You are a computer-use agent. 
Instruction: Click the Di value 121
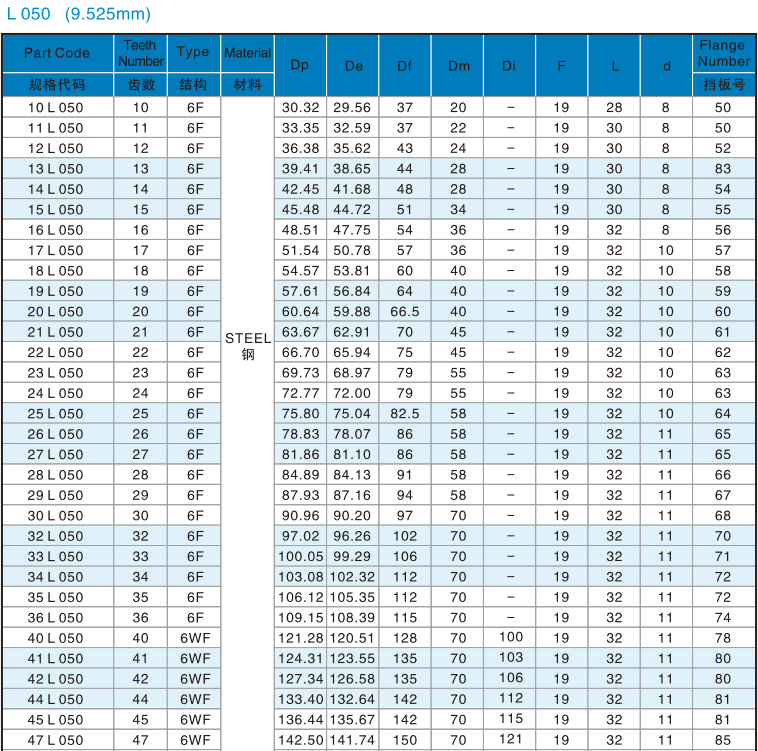pos(510,739)
